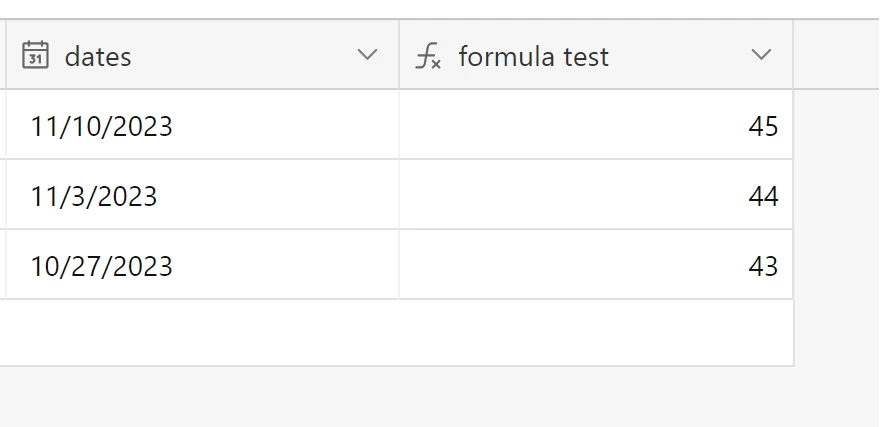Click the gray area right of the 45 cell
The image size is (880, 427).
tap(837, 125)
